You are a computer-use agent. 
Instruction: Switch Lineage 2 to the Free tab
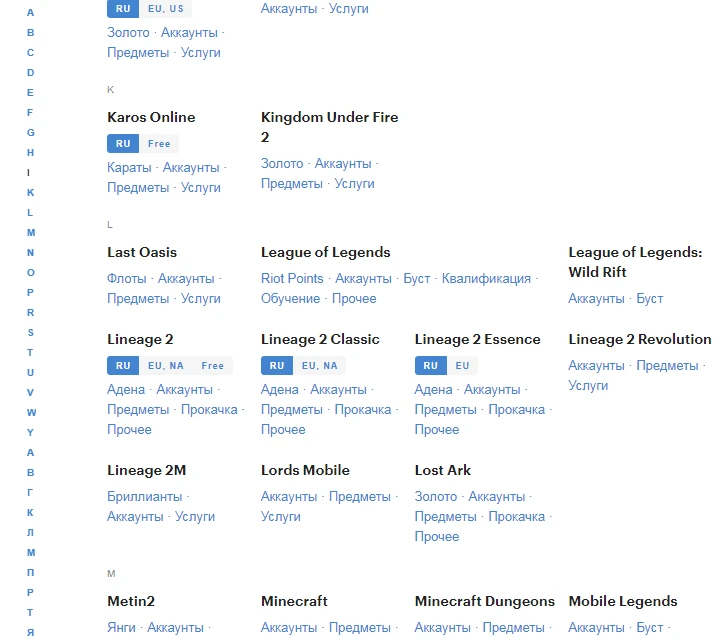click(x=213, y=365)
